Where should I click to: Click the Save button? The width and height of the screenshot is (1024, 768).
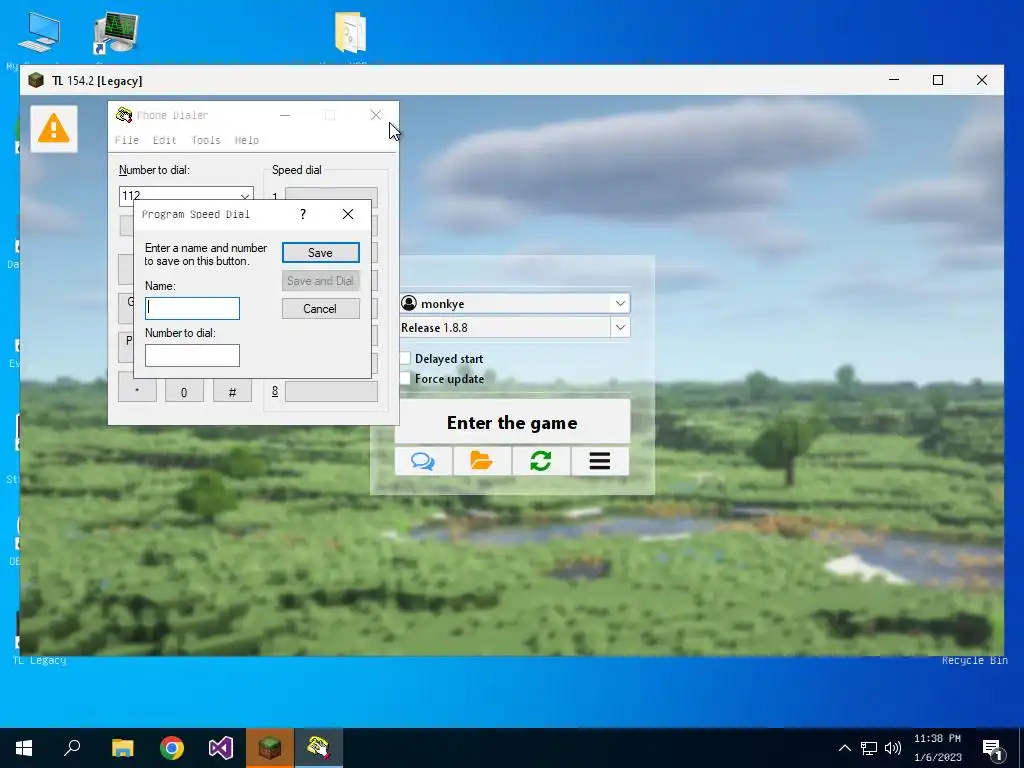tap(321, 253)
